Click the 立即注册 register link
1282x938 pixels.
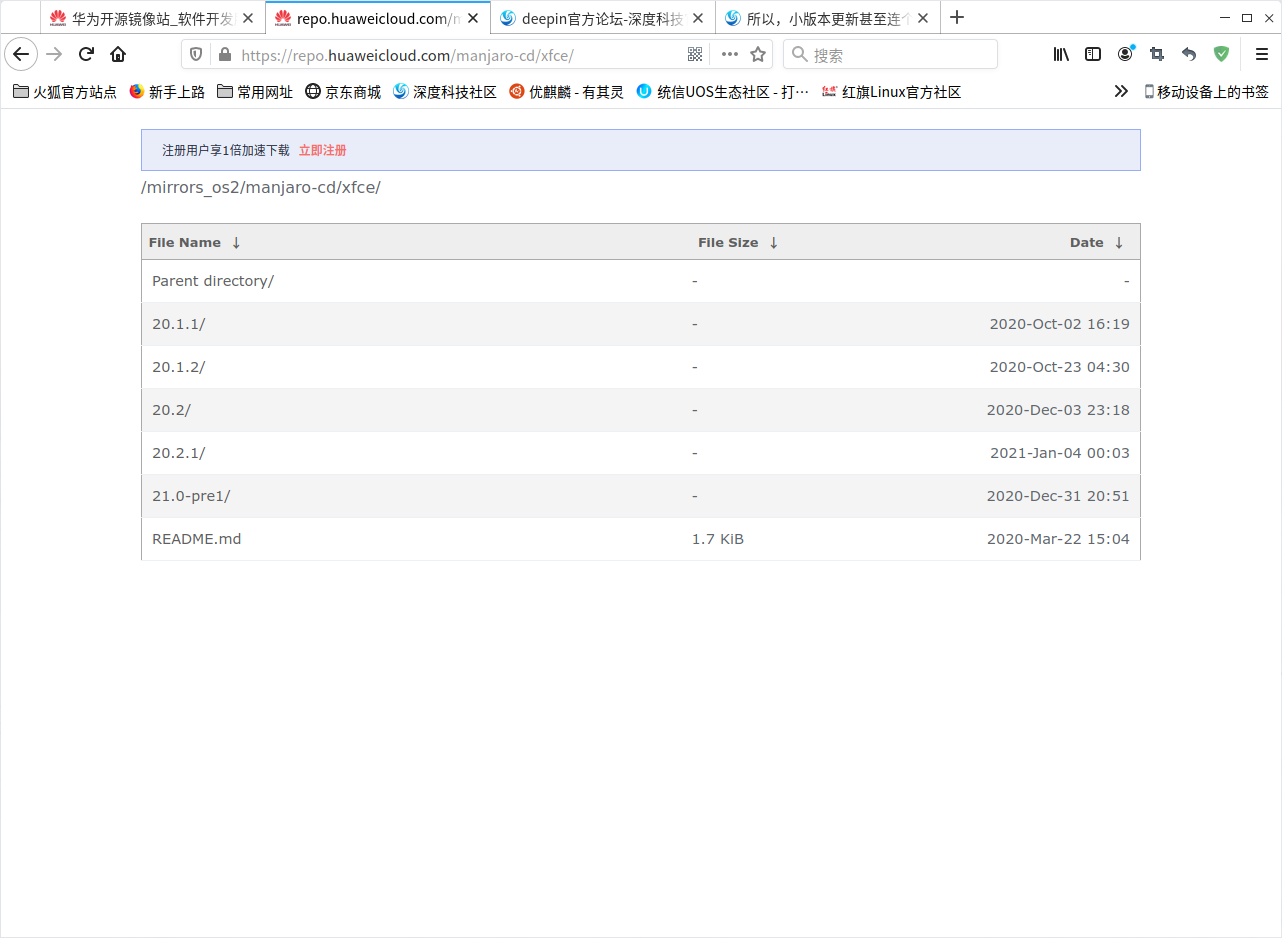(322, 150)
